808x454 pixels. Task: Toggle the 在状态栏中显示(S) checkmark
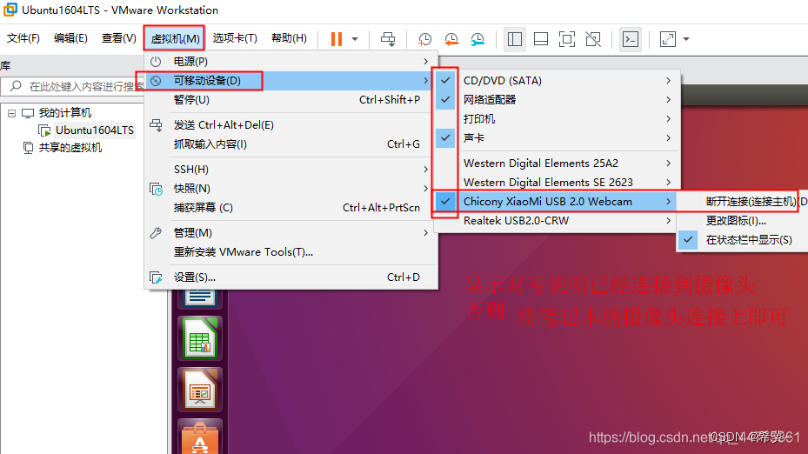coord(688,240)
